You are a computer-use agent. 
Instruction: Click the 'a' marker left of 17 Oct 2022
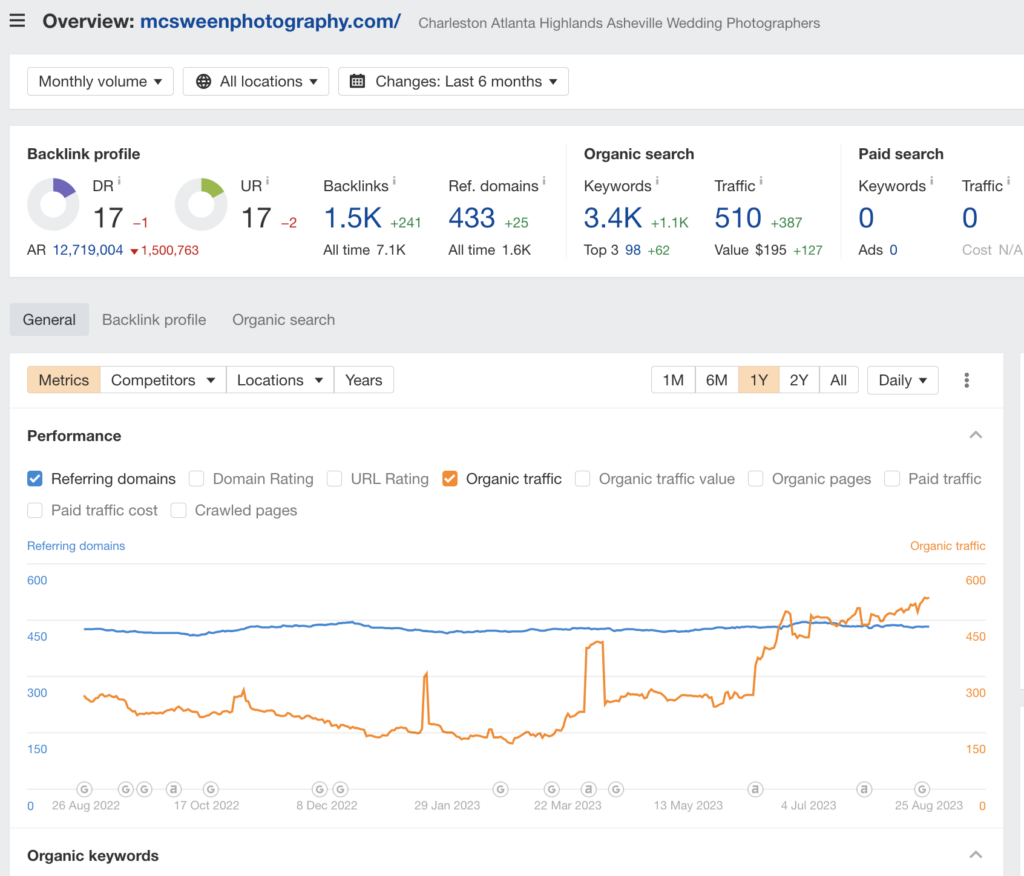(173, 789)
